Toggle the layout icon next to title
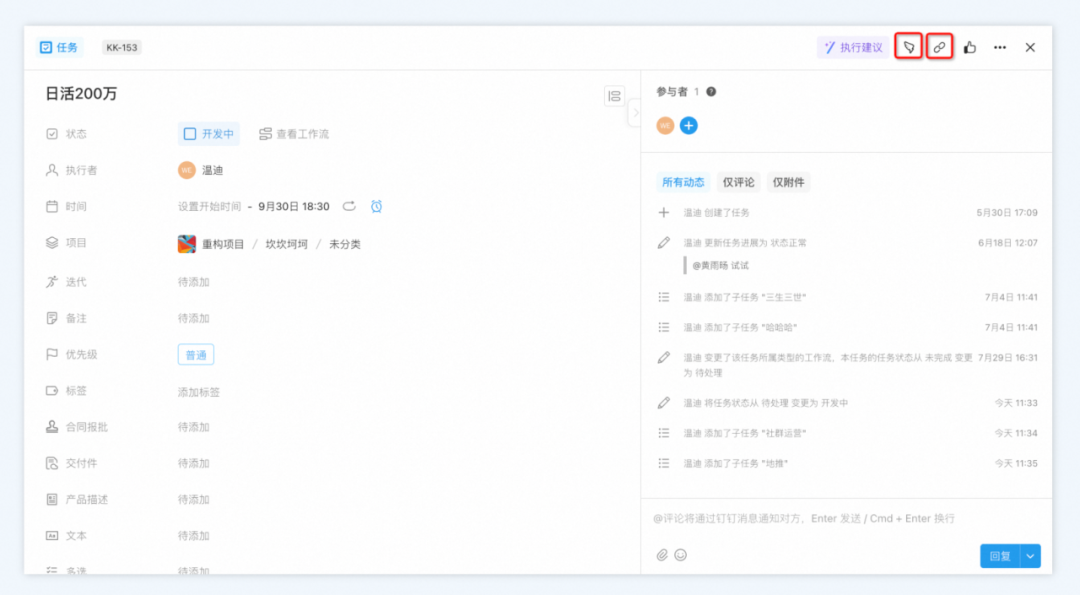Image resolution: width=1080 pixels, height=595 pixels. [614, 96]
